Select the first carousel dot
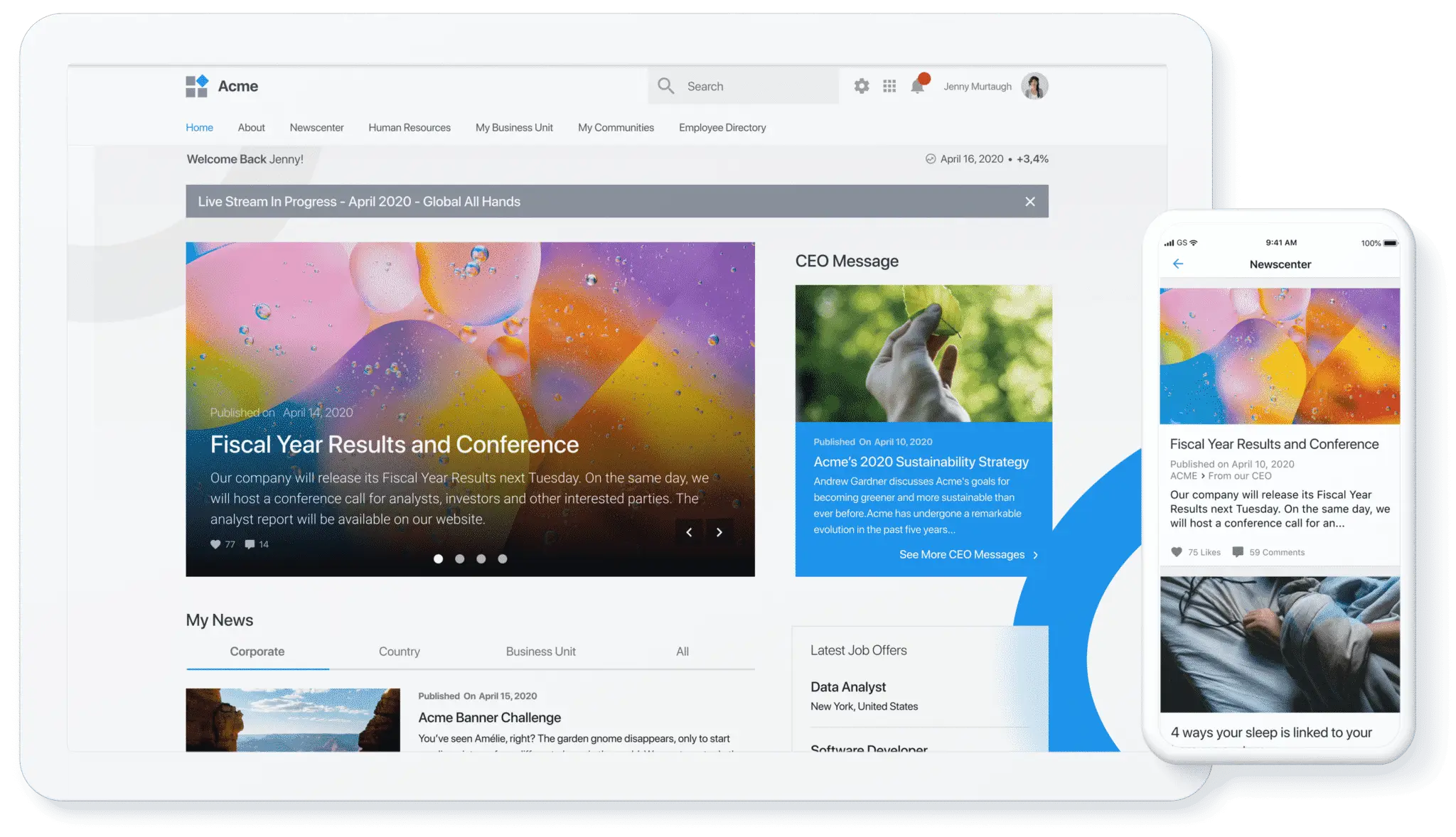 tap(439, 559)
